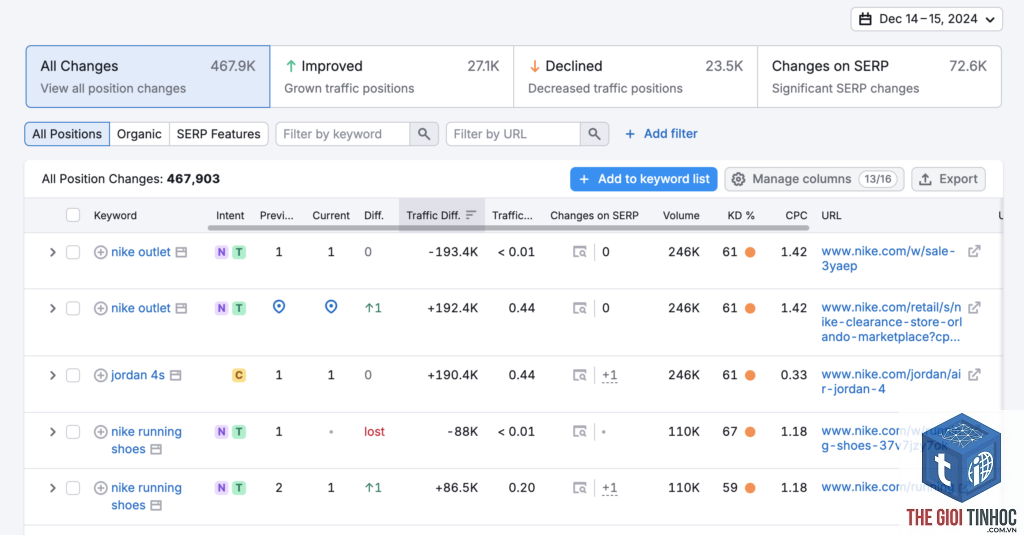Open nike clearance store orlando URL link
The height and width of the screenshot is (535, 1024).
(x=891, y=322)
